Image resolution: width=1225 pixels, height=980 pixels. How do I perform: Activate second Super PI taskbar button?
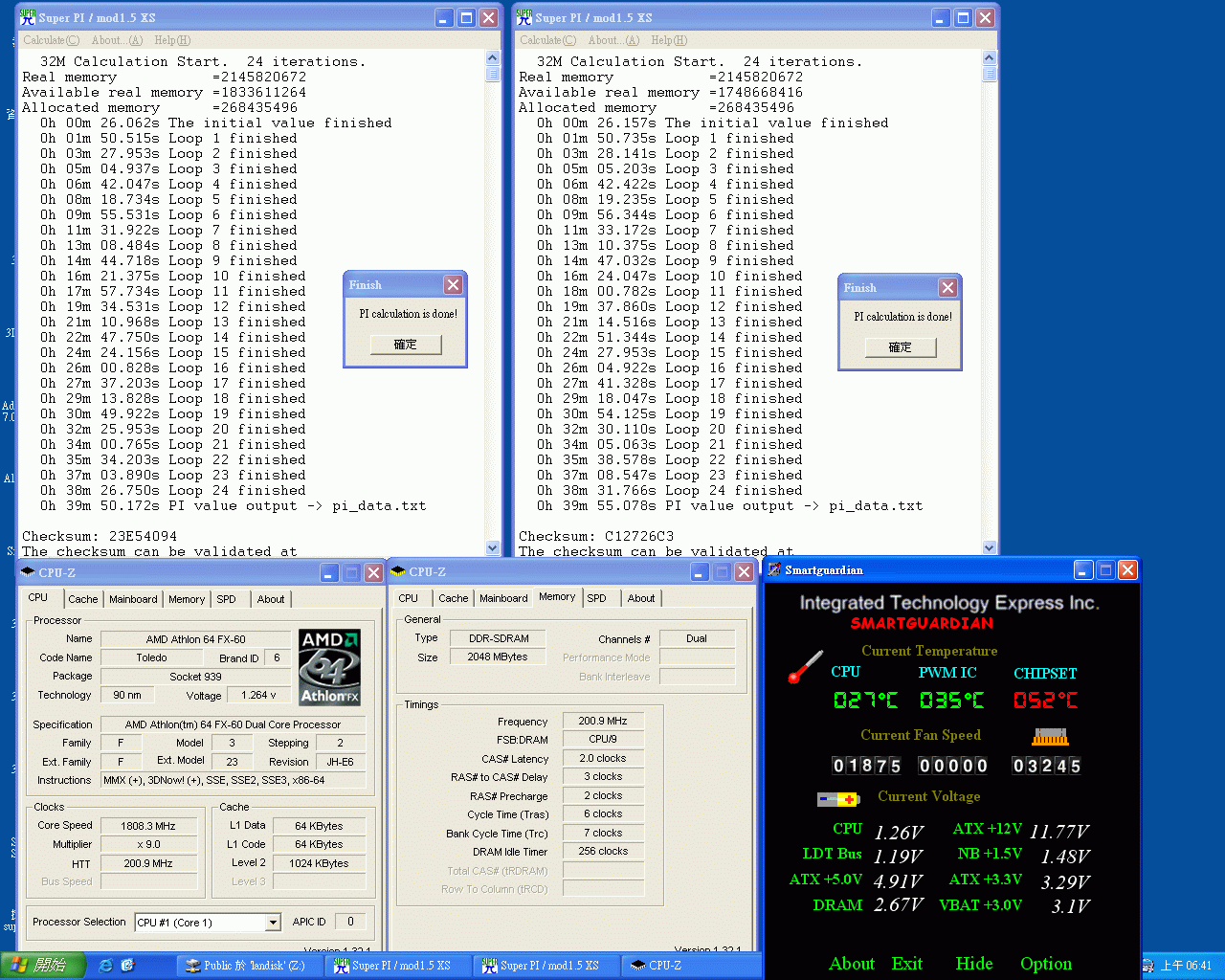click(x=547, y=966)
